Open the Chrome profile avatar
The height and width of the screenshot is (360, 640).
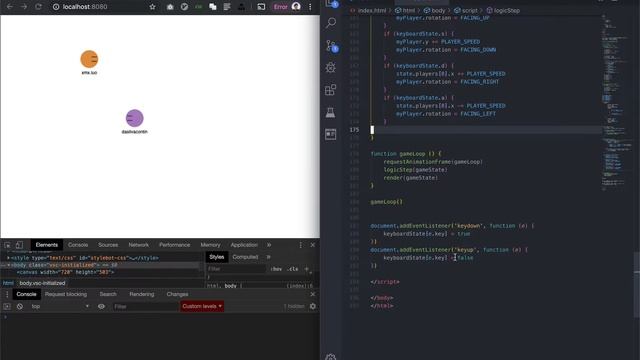pos(296,7)
